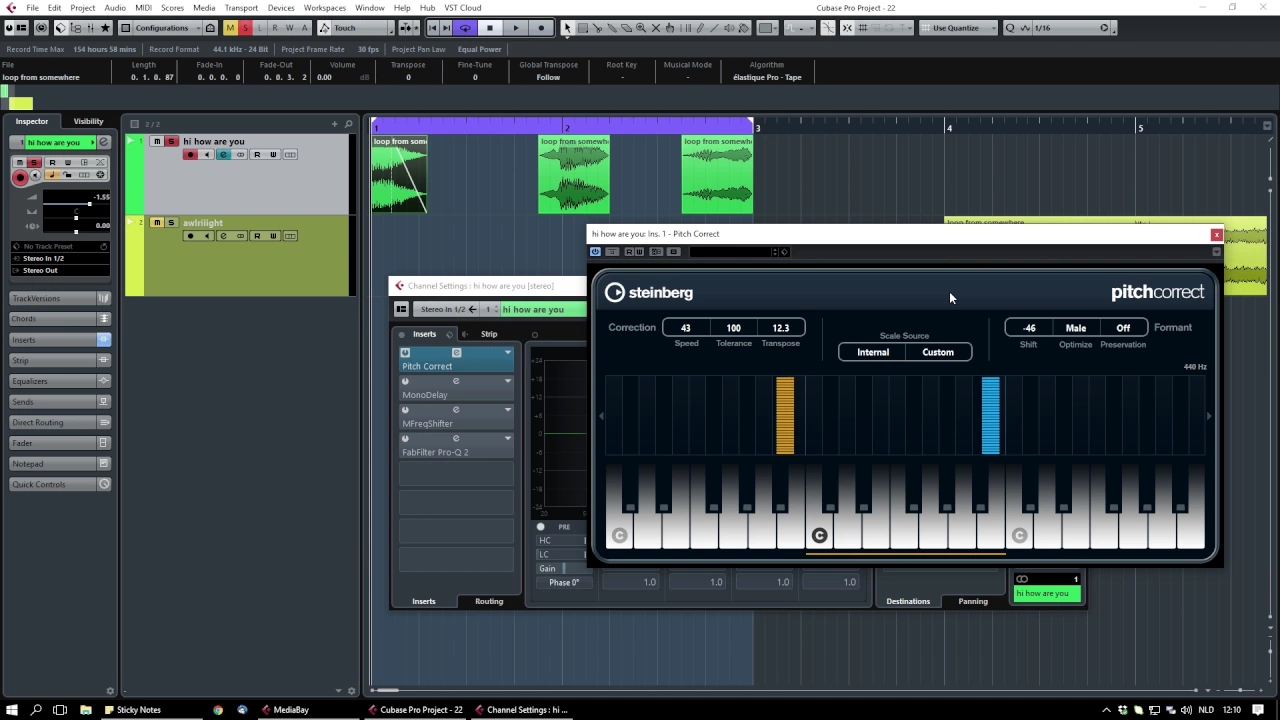This screenshot has width=1280, height=720.
Task: Mute the 'hi how are you' track
Action: tap(157, 141)
